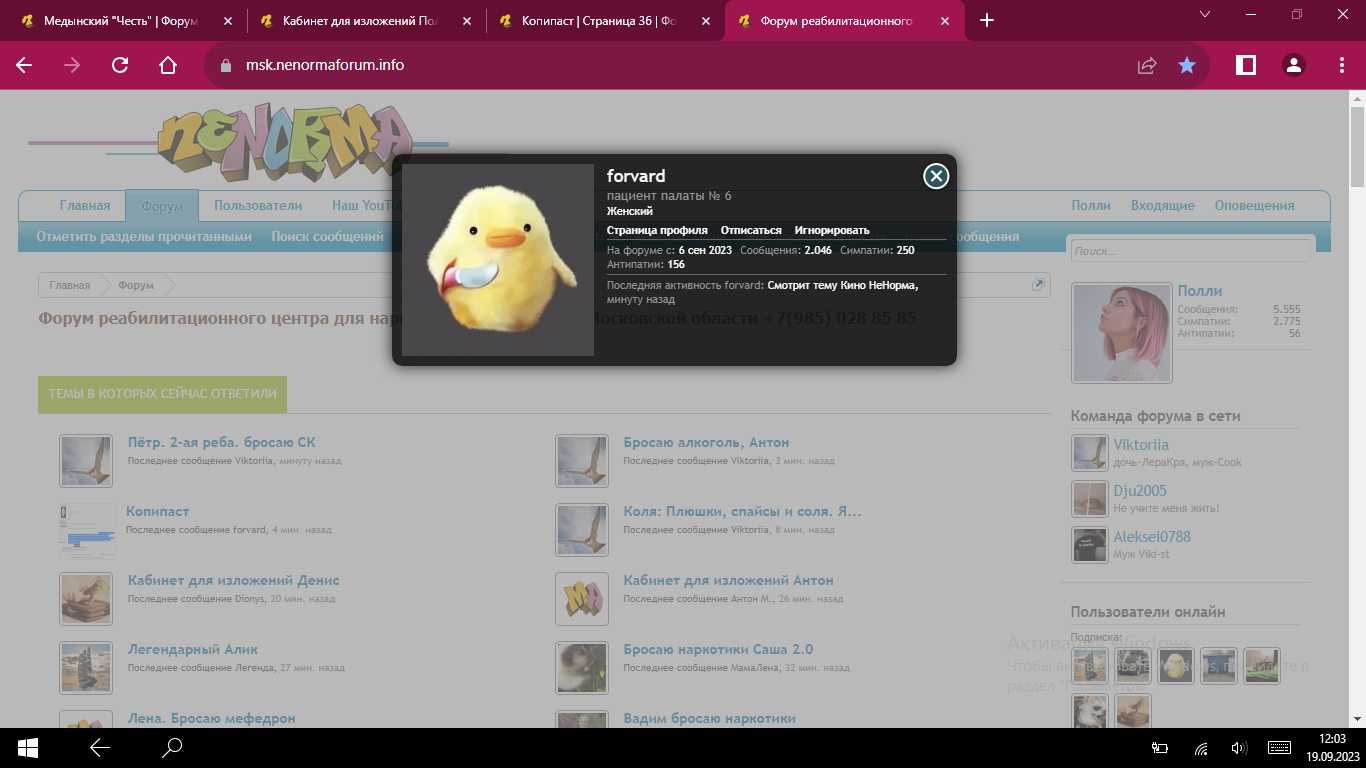Viewport: 1366px width, 768px height.
Task: Click inside the forum search field
Action: pyautogui.click(x=1188, y=251)
